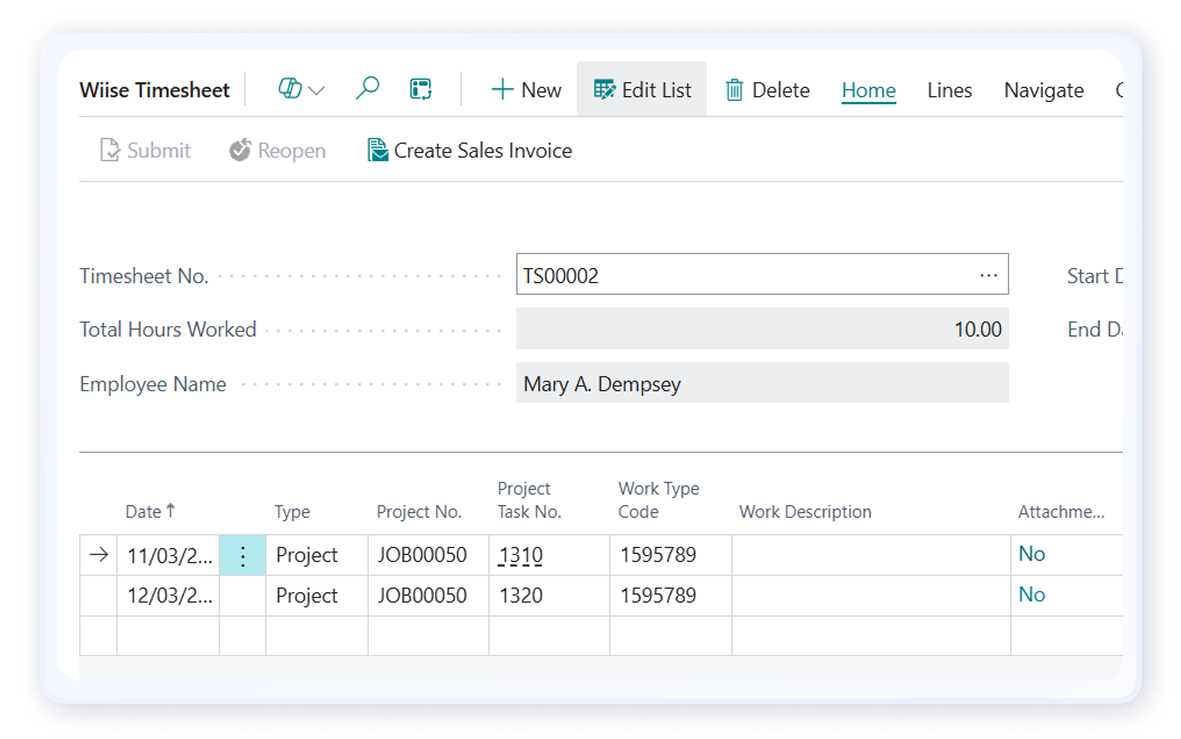Select the Project Task No. 1310 cell
This screenshot has width=1181, height=739.
(x=521, y=554)
